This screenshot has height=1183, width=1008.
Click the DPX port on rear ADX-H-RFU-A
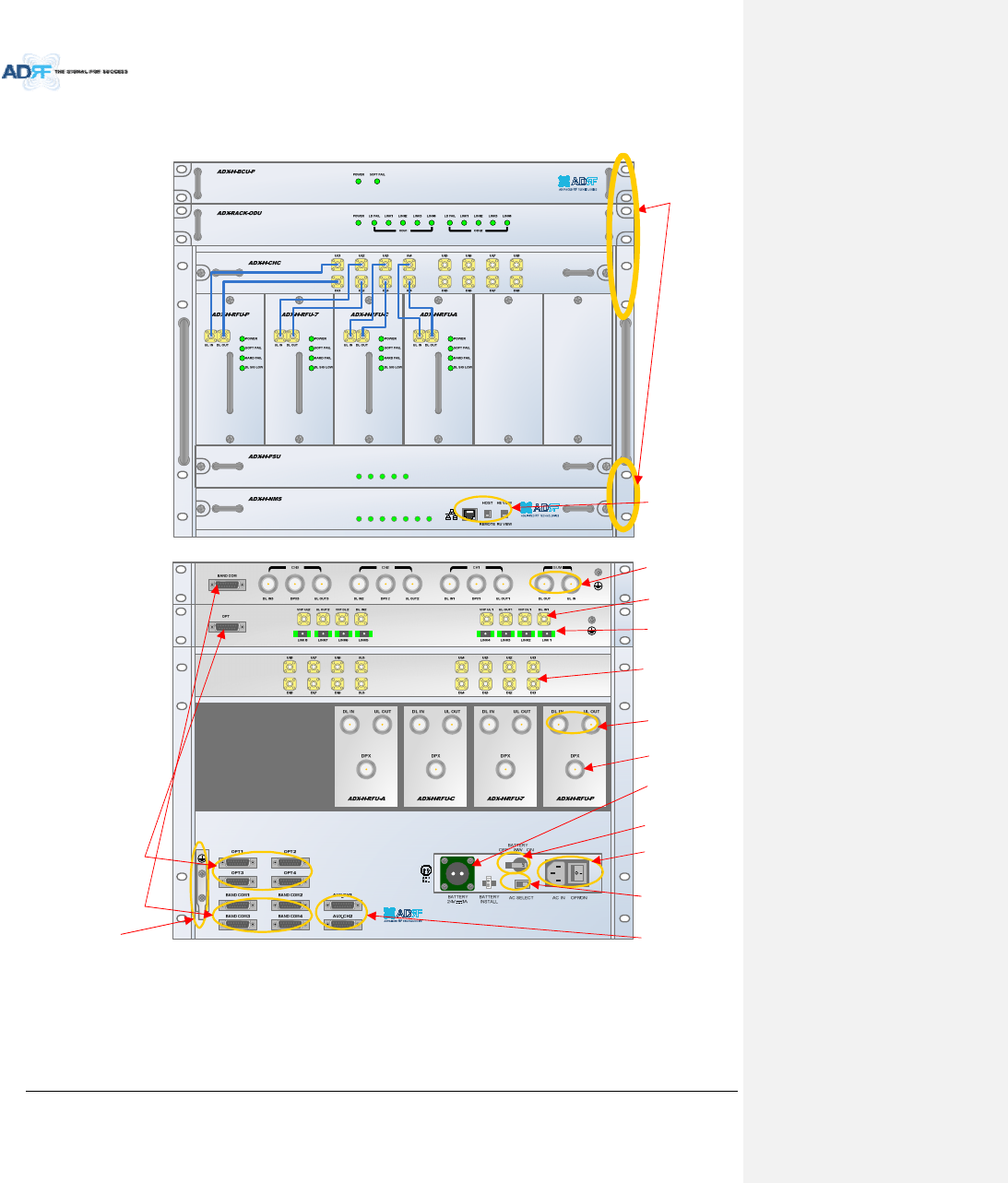coord(366,770)
